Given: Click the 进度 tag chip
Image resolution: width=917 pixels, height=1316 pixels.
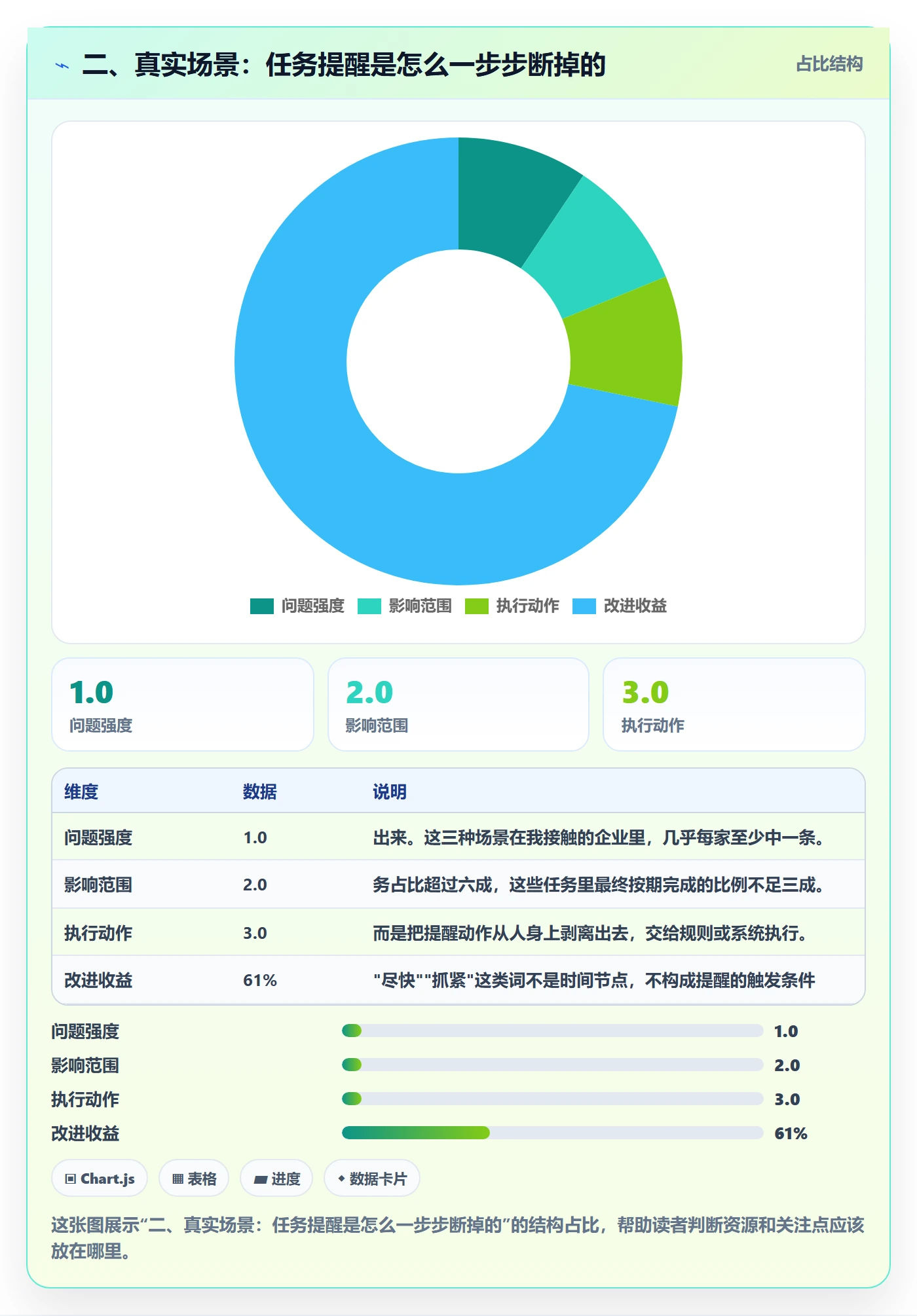Looking at the screenshot, I should [x=276, y=1179].
